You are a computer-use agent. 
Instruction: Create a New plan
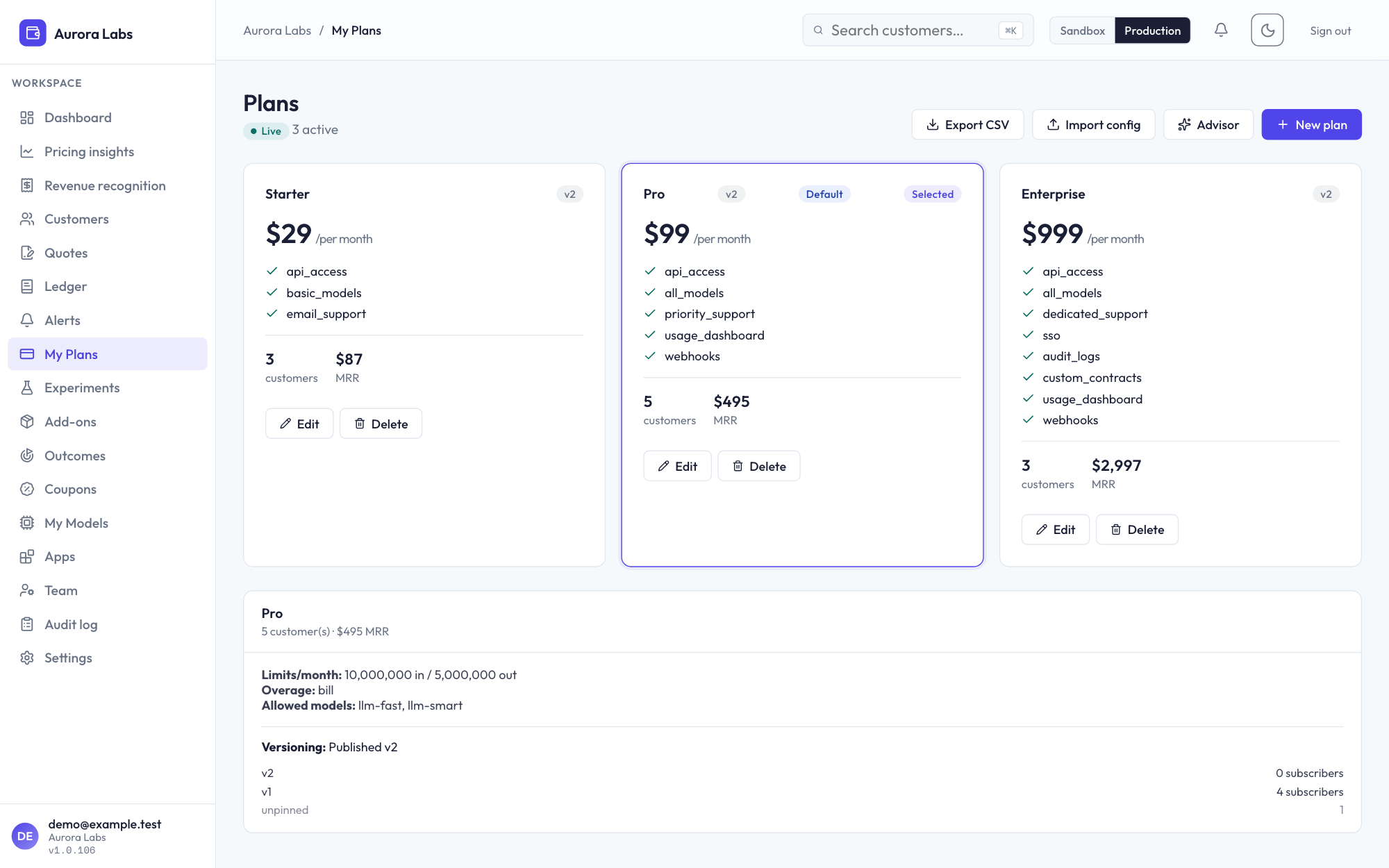[x=1311, y=124]
